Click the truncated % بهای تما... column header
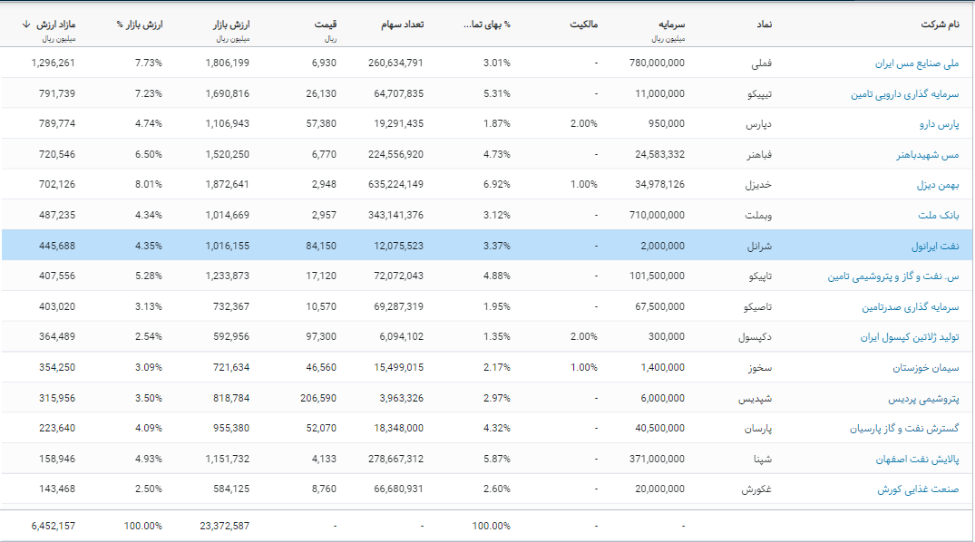The image size is (975, 542). pos(488,24)
